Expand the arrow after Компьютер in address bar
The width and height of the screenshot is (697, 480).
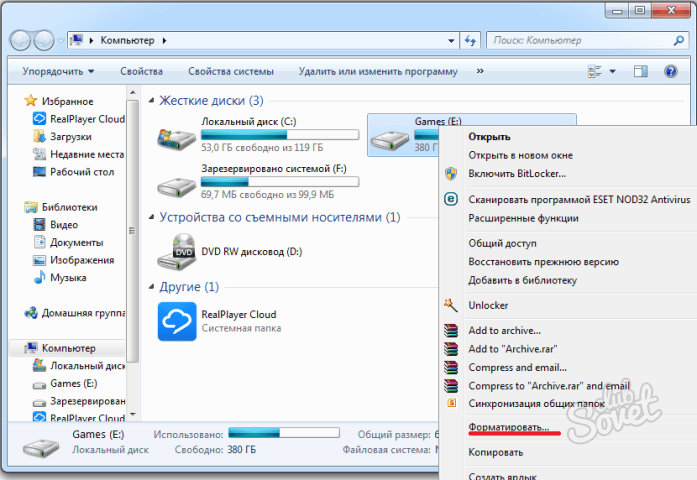click(x=164, y=40)
